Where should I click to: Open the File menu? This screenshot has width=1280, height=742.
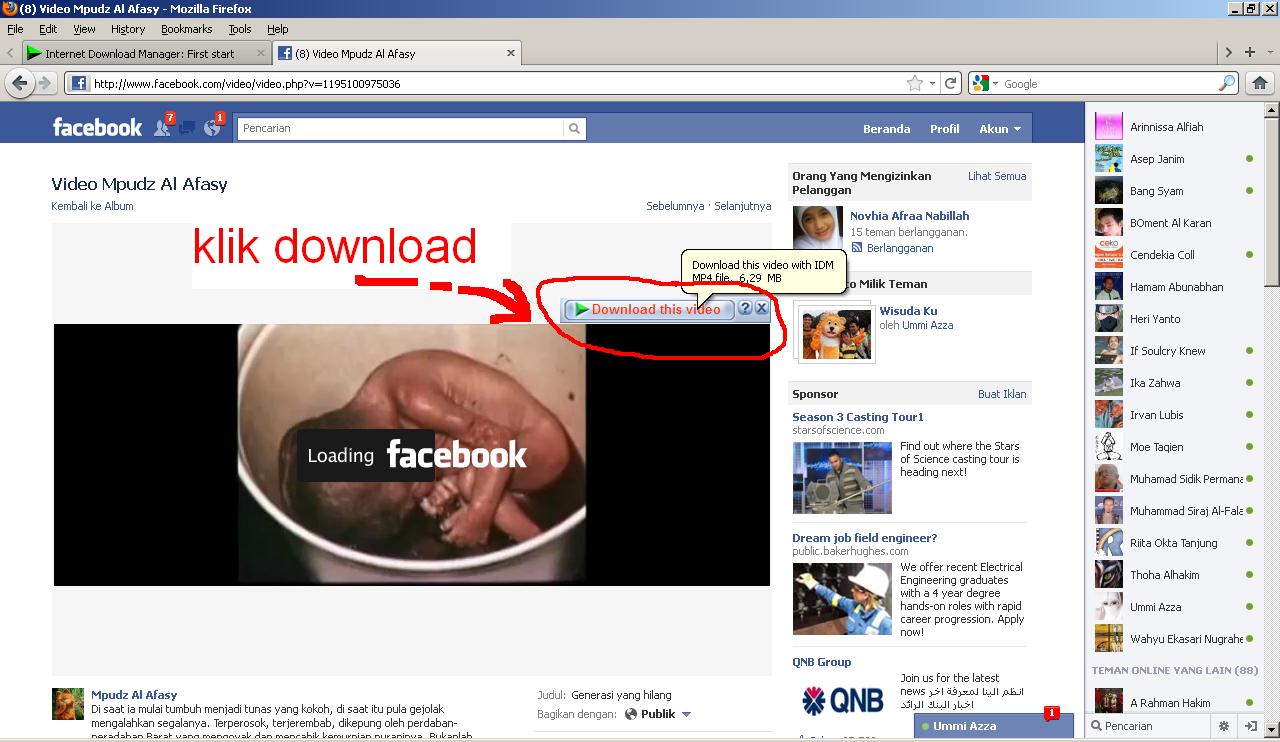click(x=15, y=29)
